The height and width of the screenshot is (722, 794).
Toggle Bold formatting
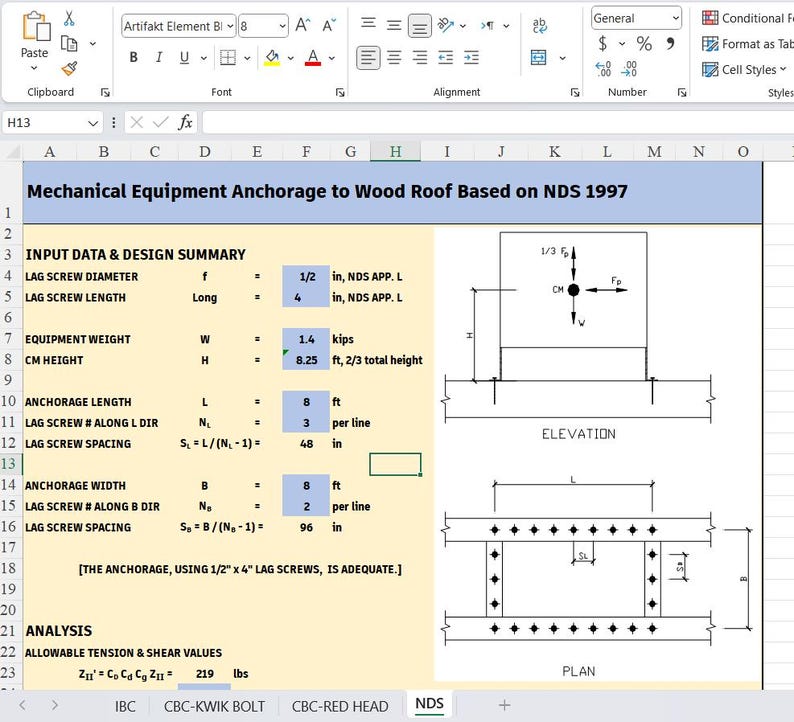point(134,58)
